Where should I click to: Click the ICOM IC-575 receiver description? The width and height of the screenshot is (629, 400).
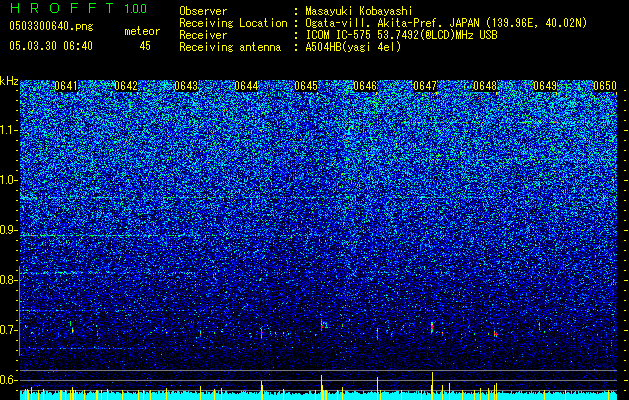point(401,35)
